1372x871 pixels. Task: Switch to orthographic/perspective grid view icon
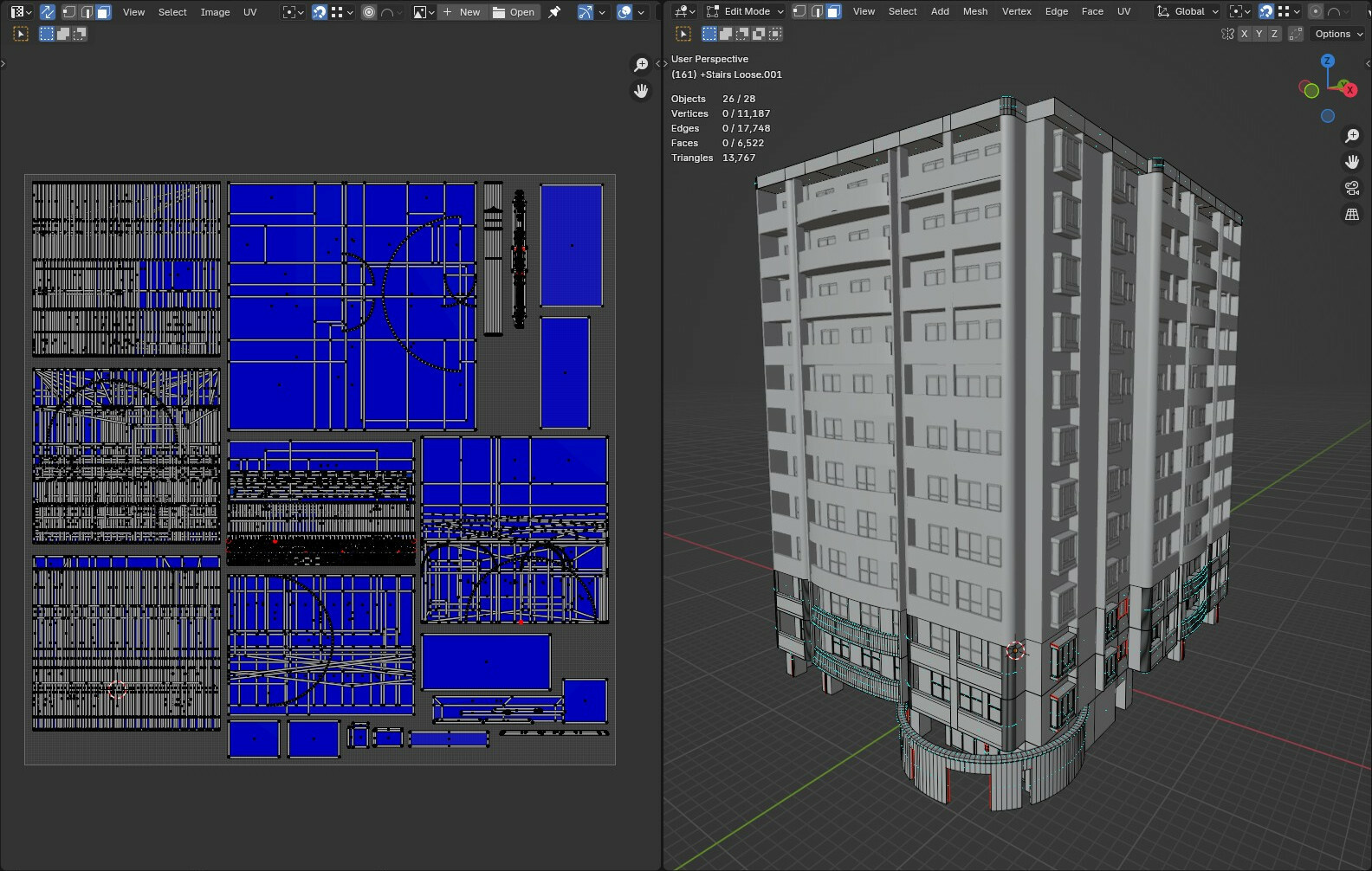point(1351,215)
